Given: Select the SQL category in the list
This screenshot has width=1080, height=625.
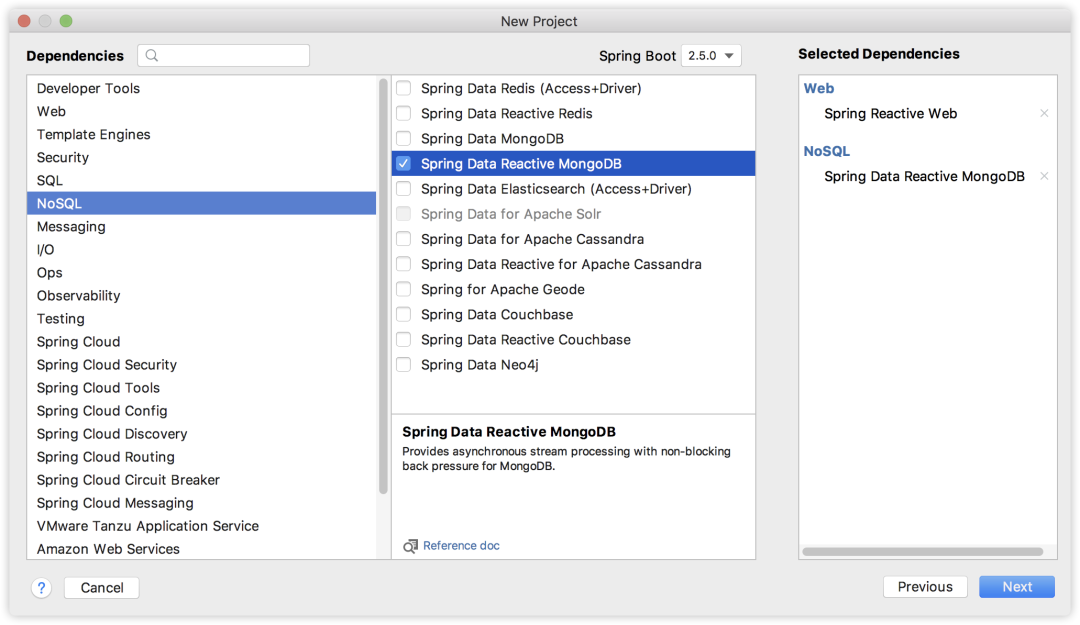Looking at the screenshot, I should click(50, 181).
